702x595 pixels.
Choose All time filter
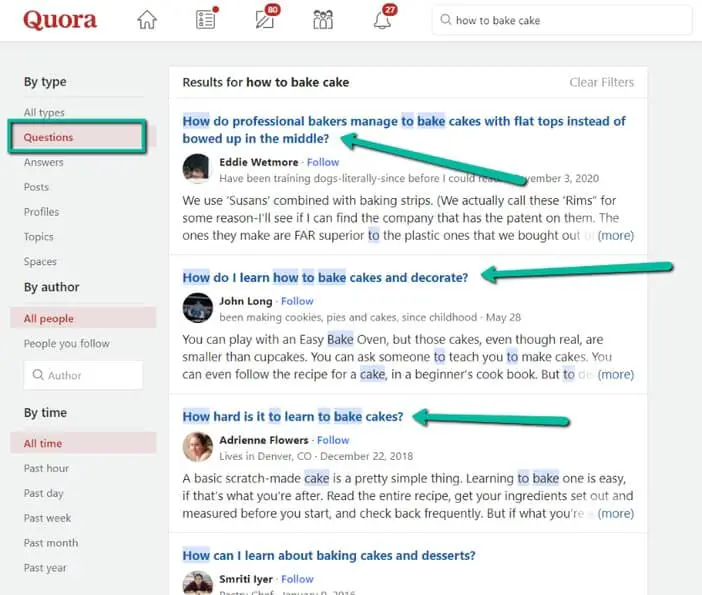click(x=83, y=443)
